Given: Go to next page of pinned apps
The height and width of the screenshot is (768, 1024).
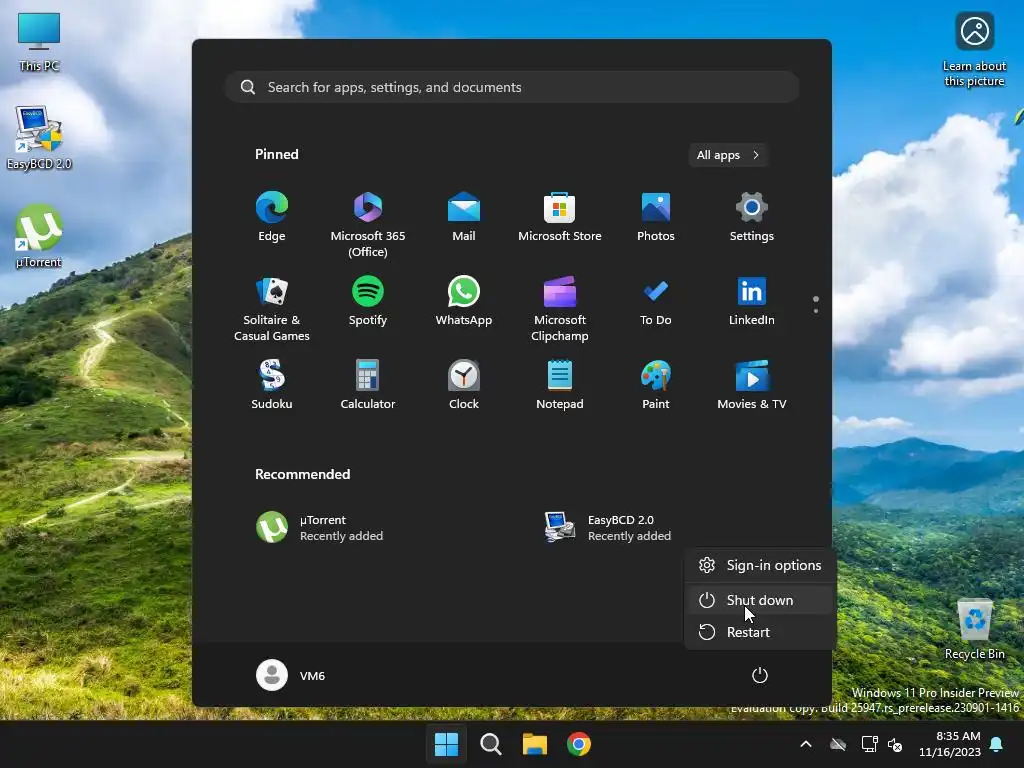Looking at the screenshot, I should [x=816, y=311].
